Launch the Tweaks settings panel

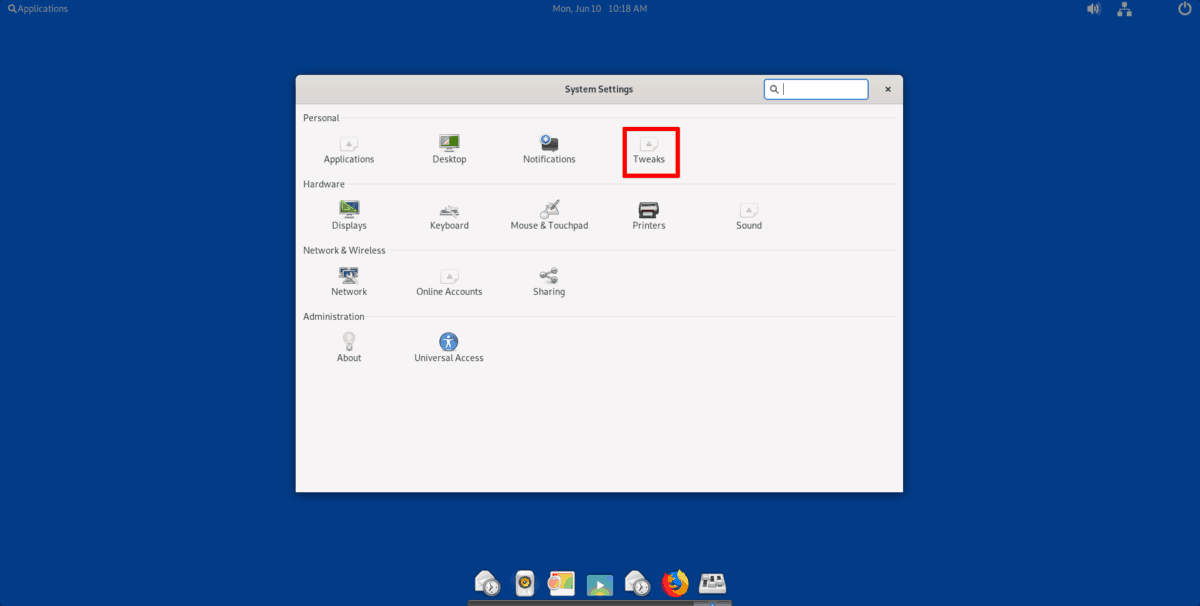649,150
